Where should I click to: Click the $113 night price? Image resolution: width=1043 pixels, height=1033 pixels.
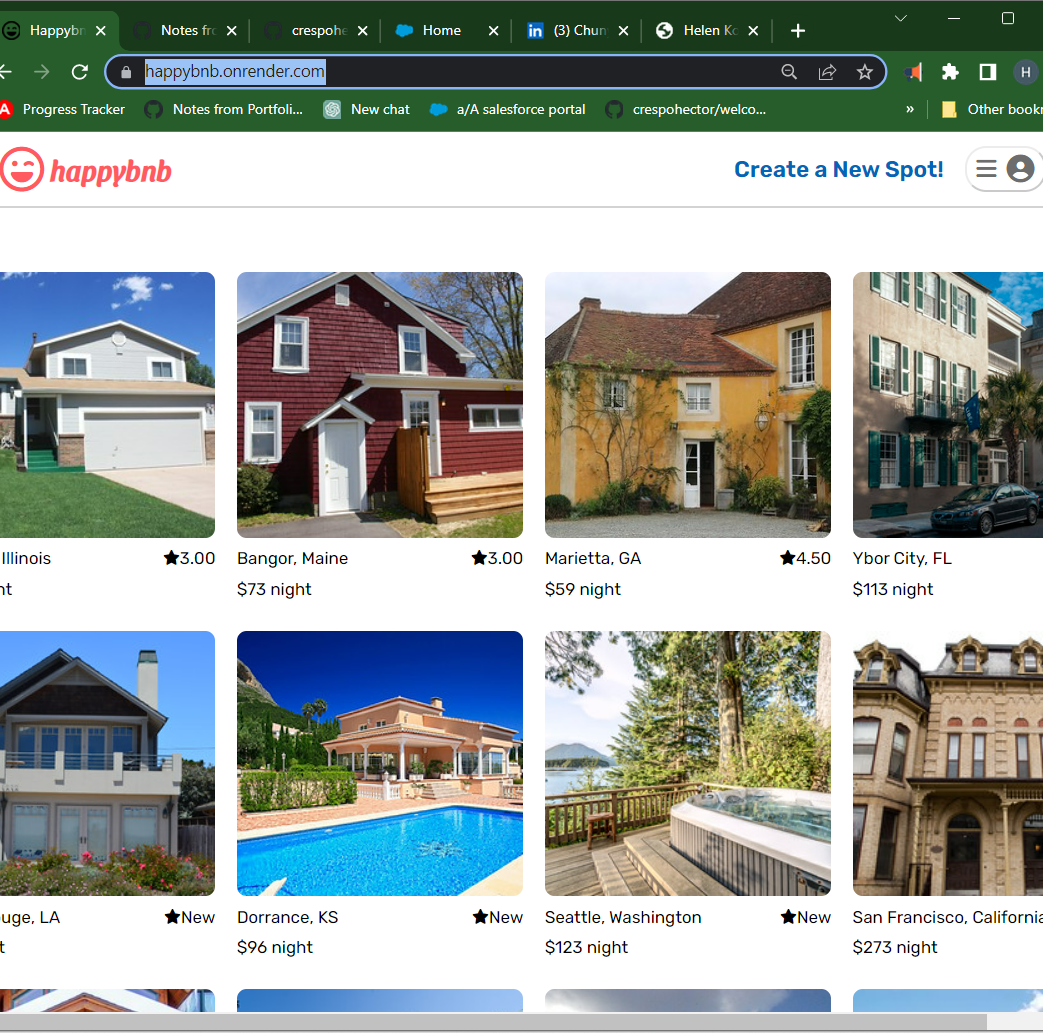click(x=893, y=589)
